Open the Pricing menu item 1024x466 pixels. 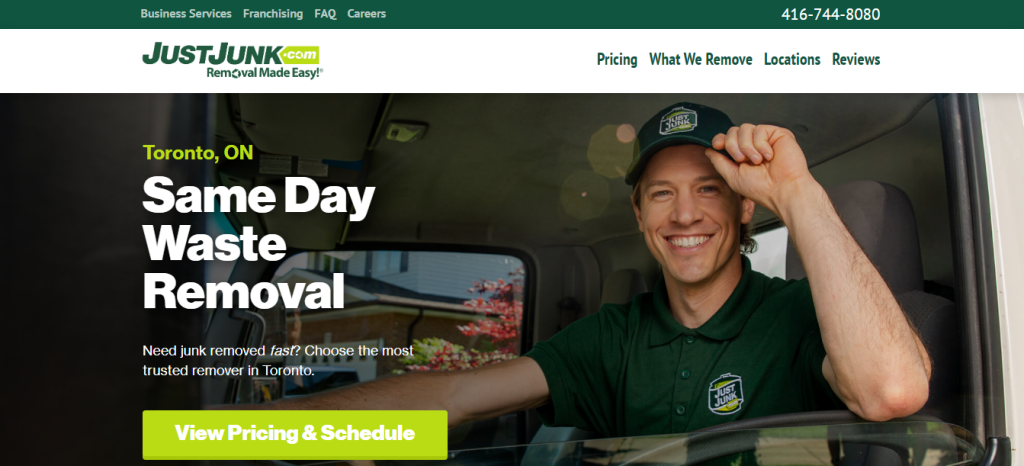point(617,59)
